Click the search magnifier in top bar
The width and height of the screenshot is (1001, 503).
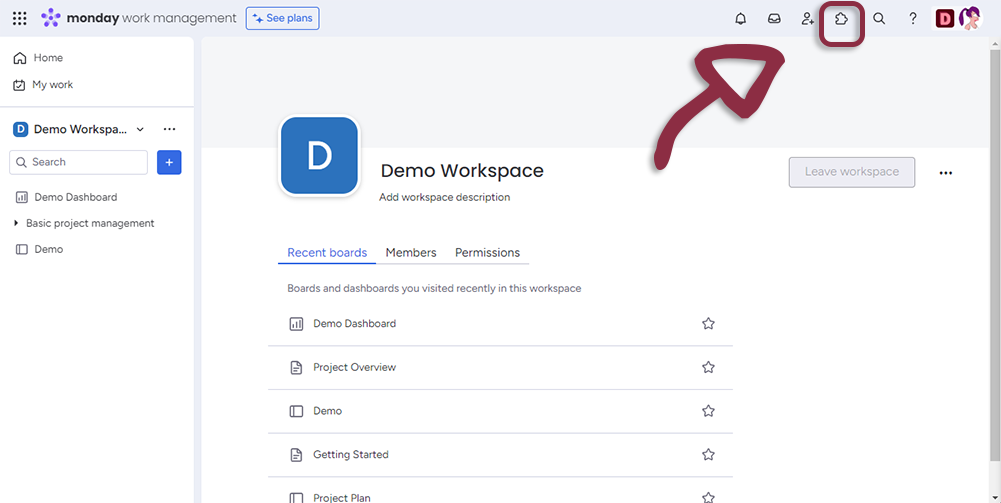point(879,18)
